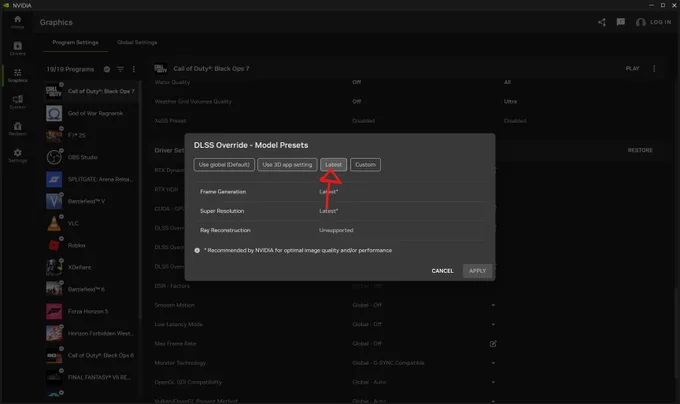Select Horizon Forbidden West program row
The height and width of the screenshot is (404, 680).
pos(91,333)
